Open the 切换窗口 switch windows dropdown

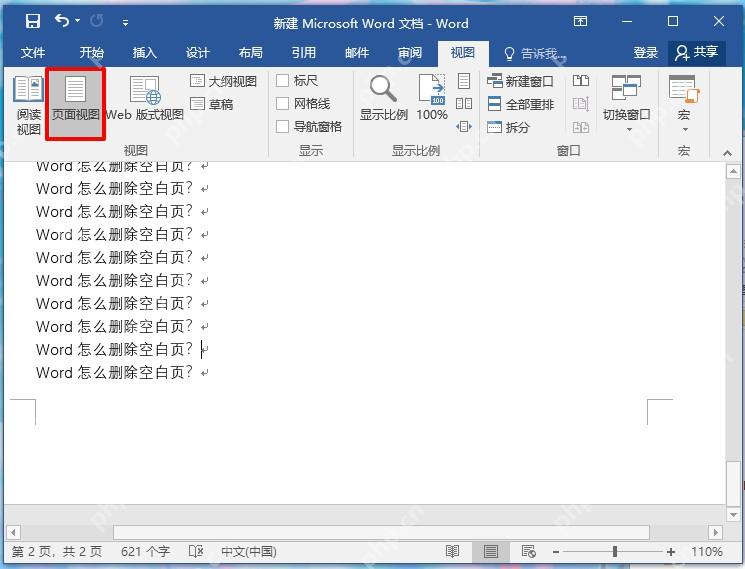pos(627,104)
